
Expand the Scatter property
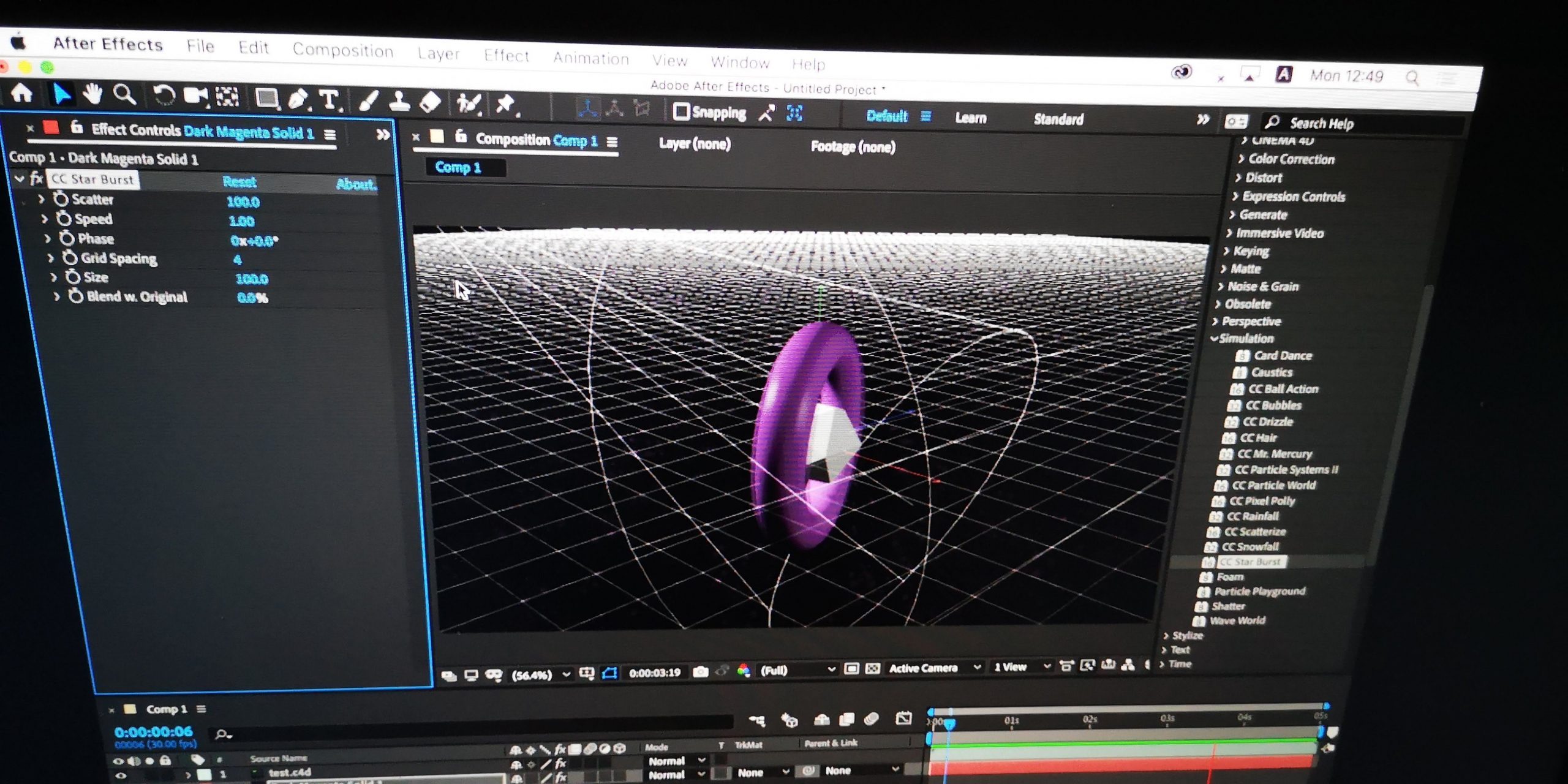tap(42, 198)
